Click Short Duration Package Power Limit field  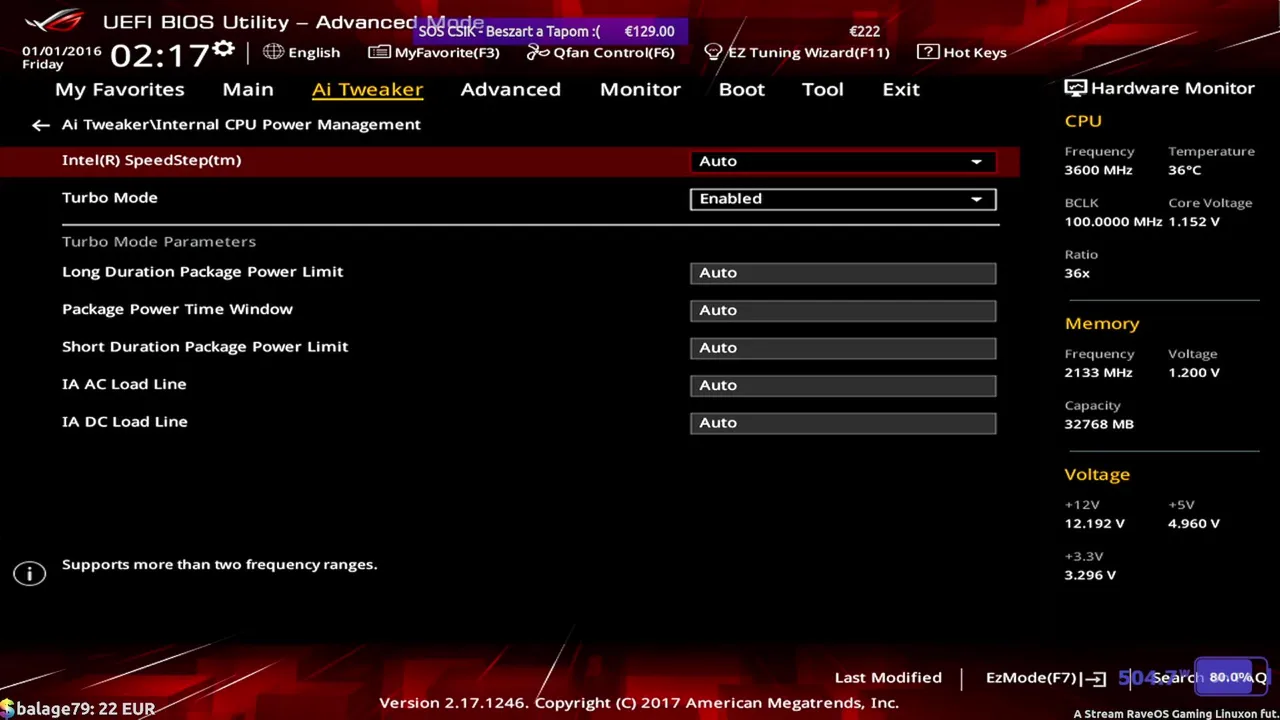[843, 348]
